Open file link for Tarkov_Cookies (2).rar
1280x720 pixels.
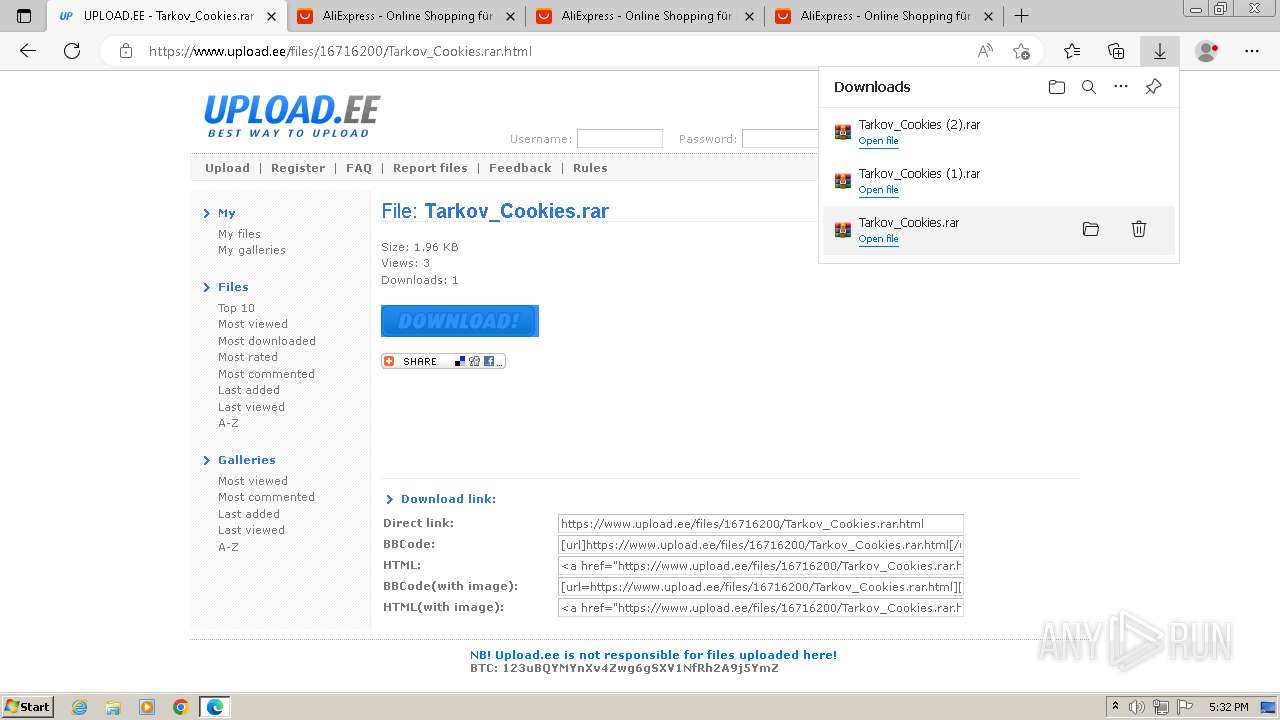tap(878, 141)
